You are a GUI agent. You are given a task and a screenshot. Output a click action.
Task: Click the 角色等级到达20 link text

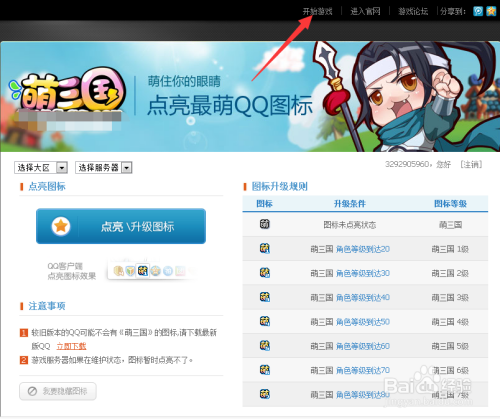tap(363, 249)
